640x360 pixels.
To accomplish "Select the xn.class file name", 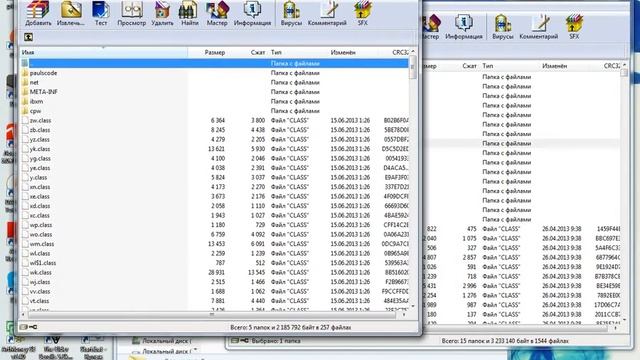I will [40, 187].
